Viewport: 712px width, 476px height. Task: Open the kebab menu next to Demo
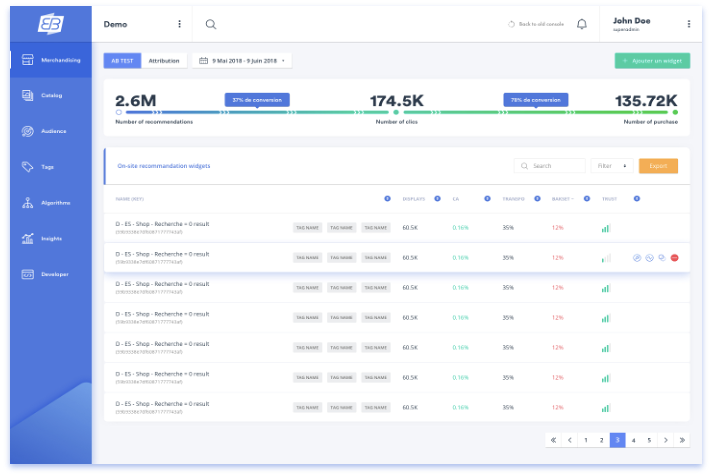coord(179,24)
